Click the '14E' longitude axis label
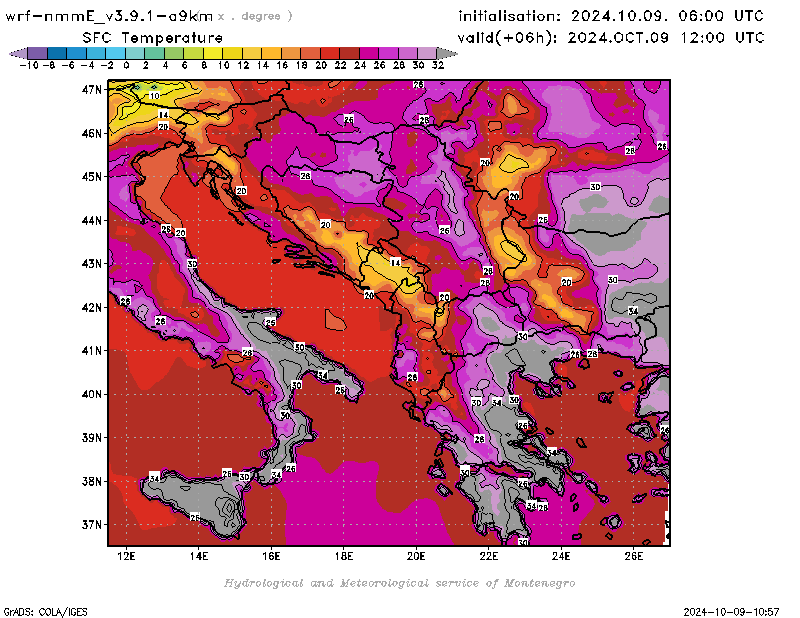 198,556
